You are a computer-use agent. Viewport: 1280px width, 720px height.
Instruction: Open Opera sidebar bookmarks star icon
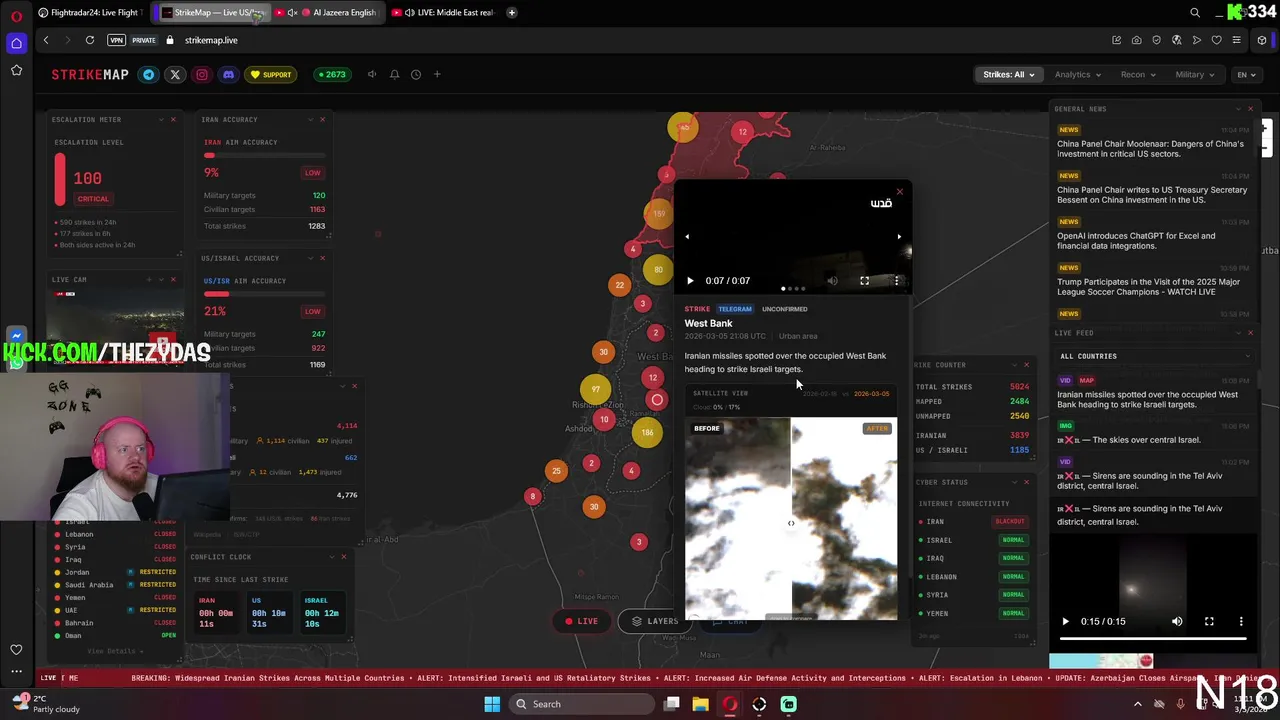point(16,70)
